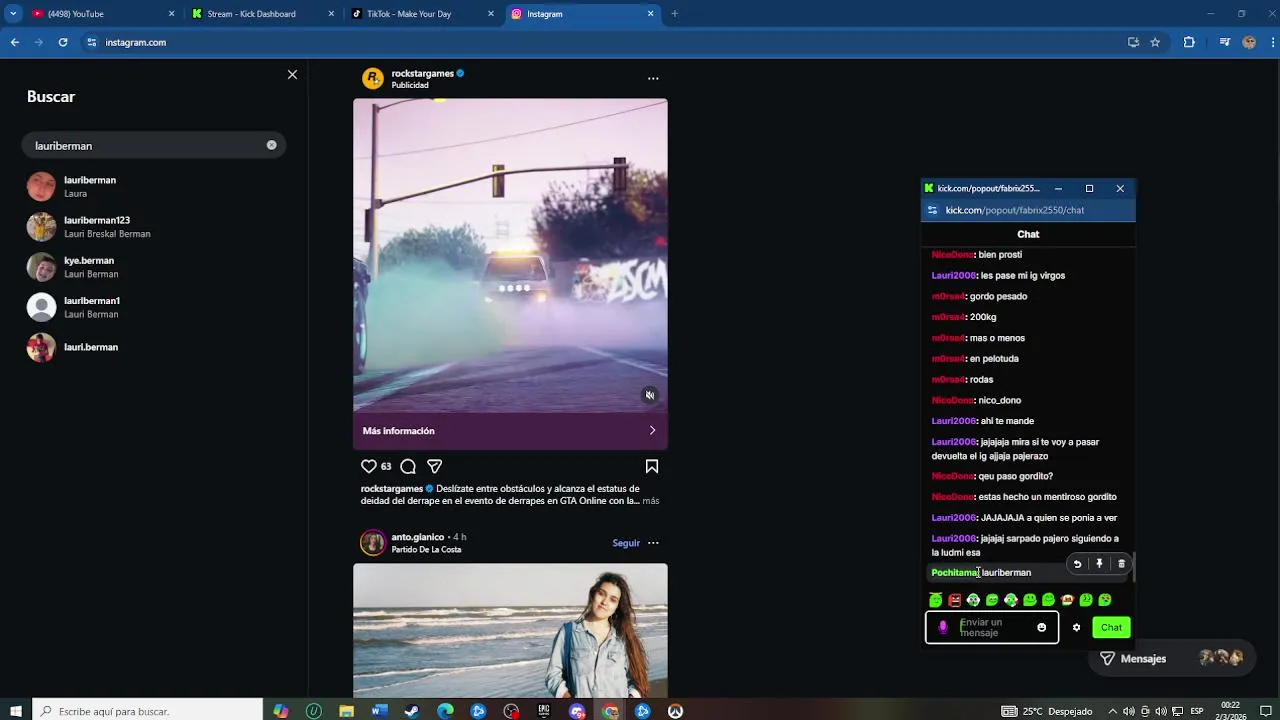Viewport: 1280px width, 720px height.
Task: Open Epic Games from the taskbar
Action: [x=544, y=711]
